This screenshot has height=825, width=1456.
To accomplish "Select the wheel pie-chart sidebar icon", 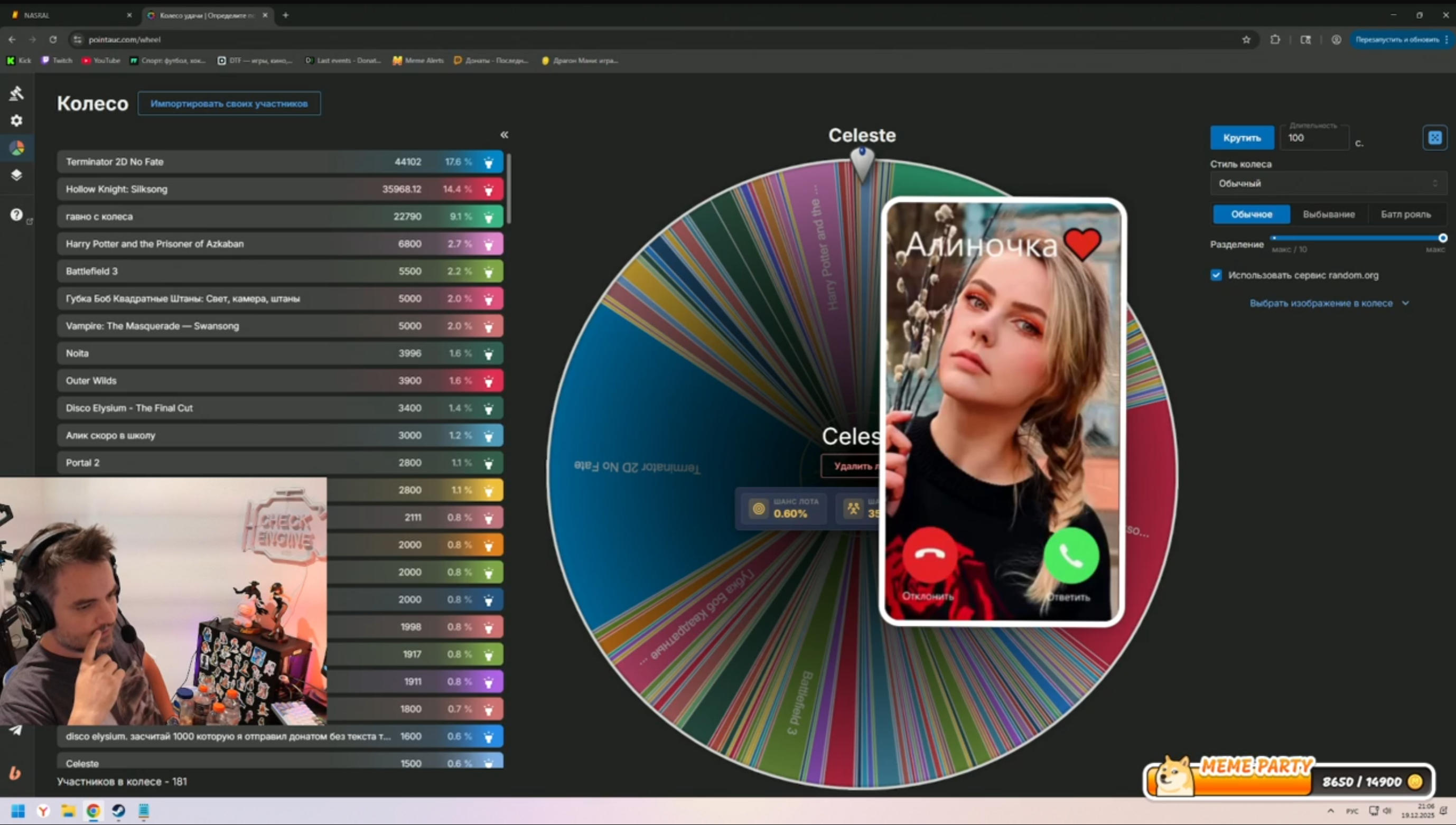I will (17, 148).
